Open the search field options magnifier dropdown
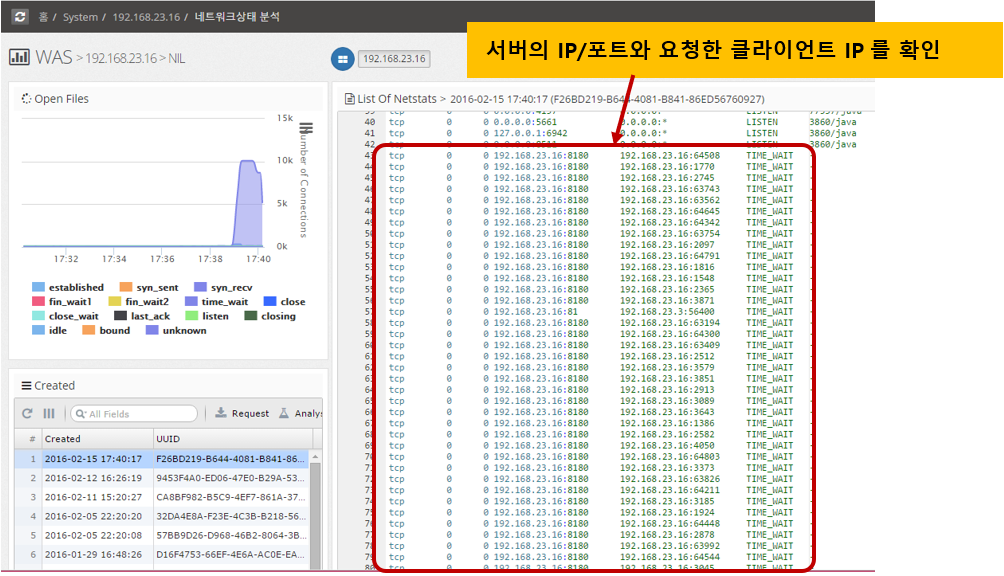The height and width of the screenshot is (576, 1004). 81,414
